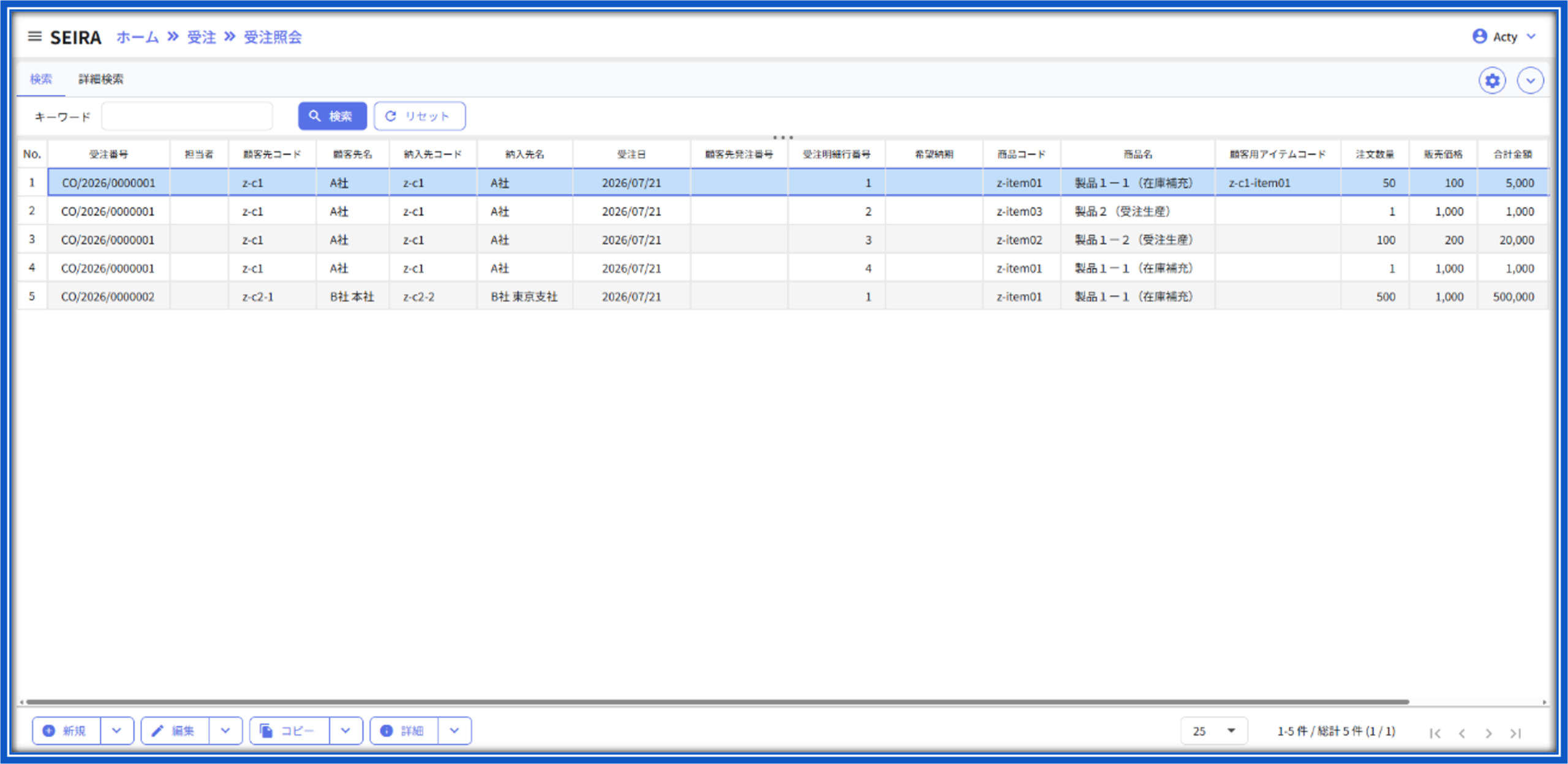Go to next page icon
The image size is (1568, 764).
coord(1489,733)
